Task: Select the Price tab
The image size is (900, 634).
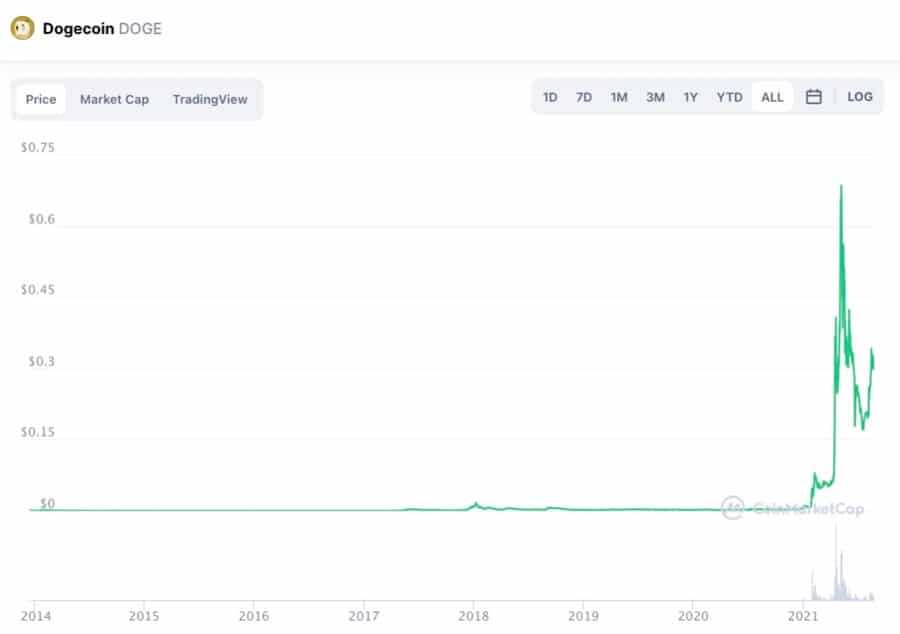Action: pos(40,99)
